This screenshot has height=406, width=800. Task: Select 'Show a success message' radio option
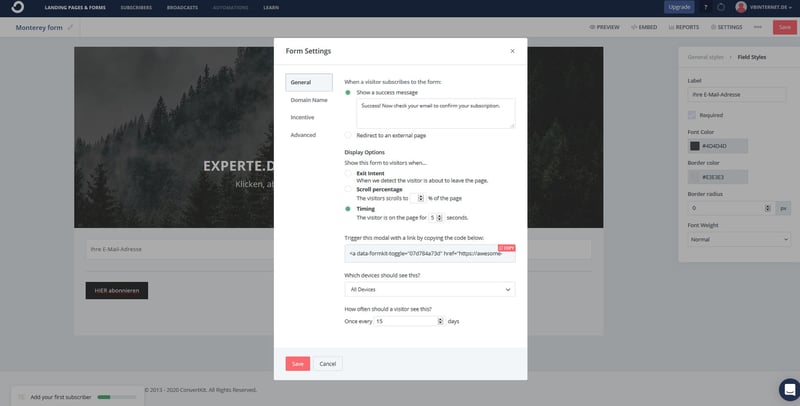point(348,93)
